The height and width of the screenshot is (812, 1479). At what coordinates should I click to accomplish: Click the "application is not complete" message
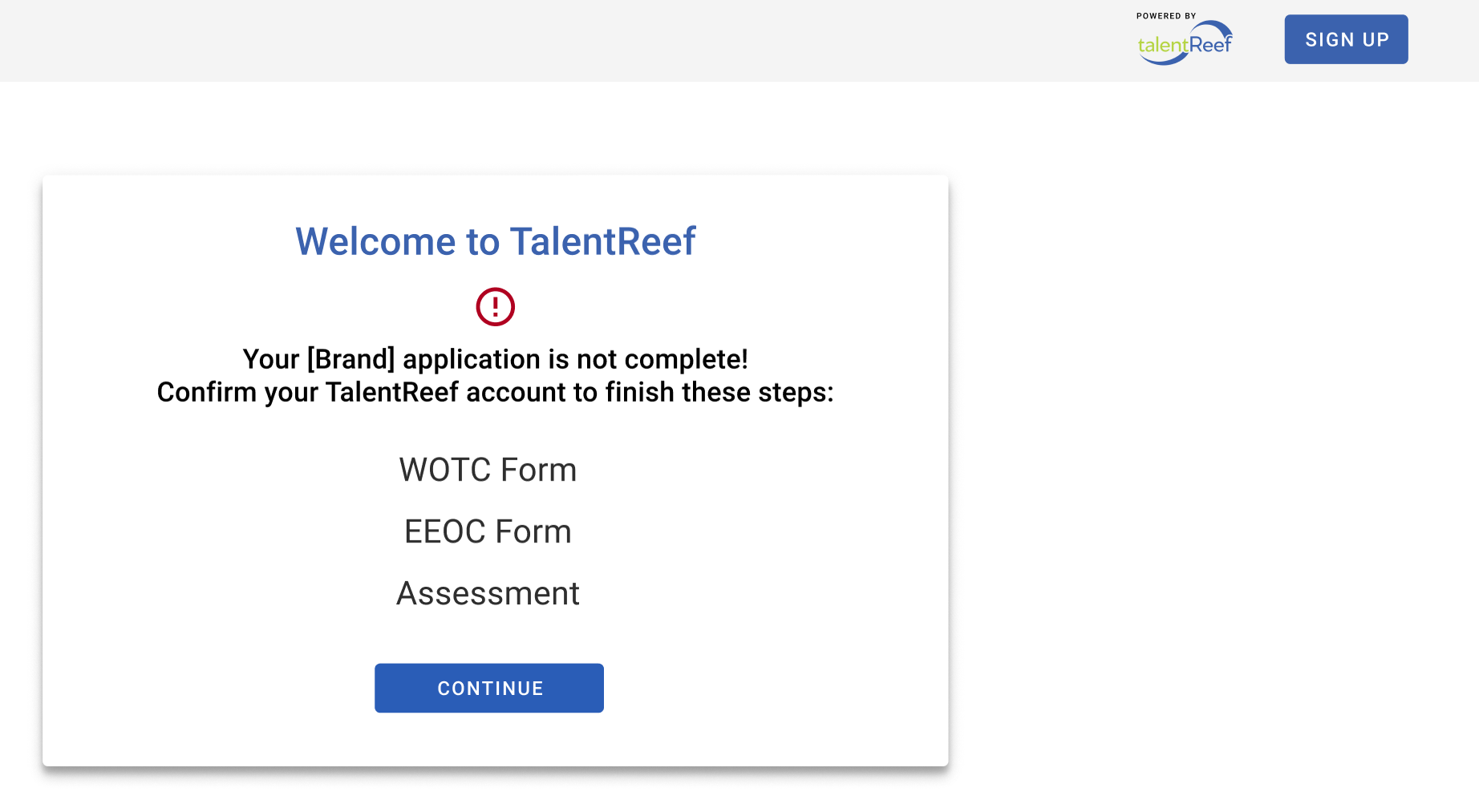point(574,359)
